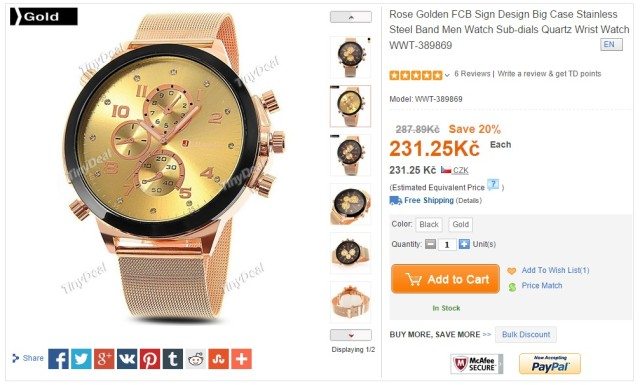Select the Black color option
640x385 pixels.
(x=429, y=225)
